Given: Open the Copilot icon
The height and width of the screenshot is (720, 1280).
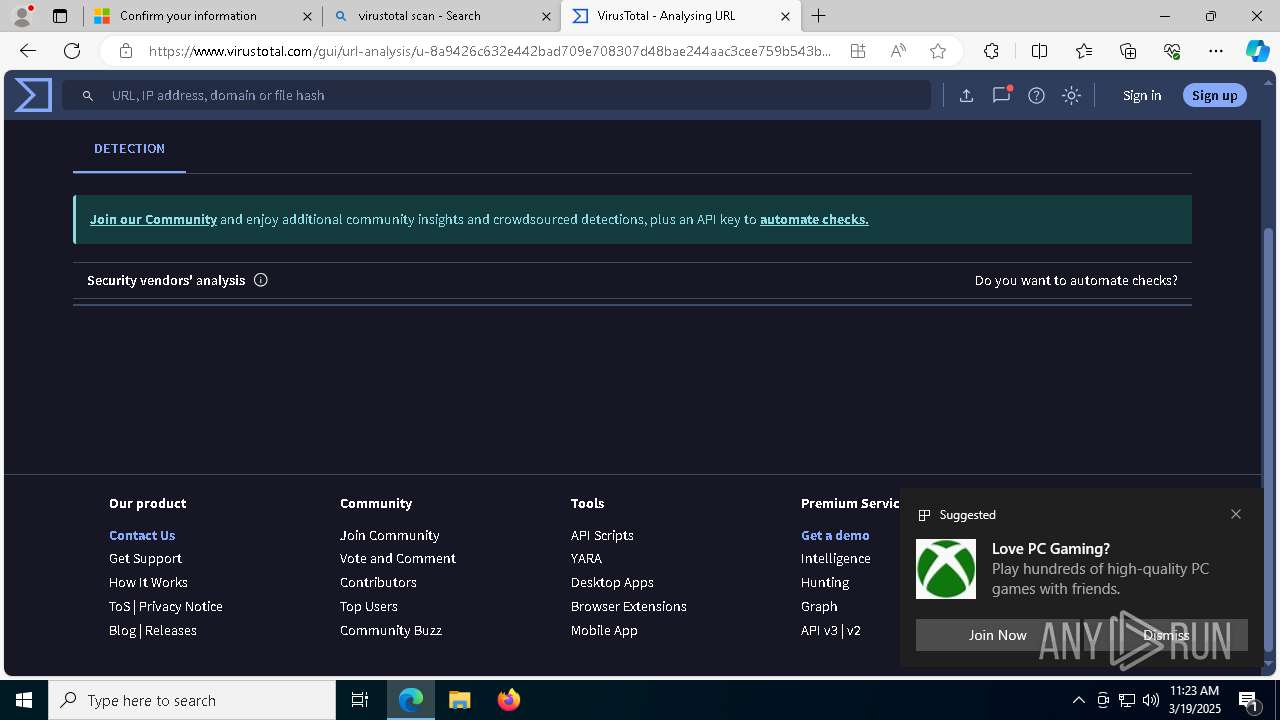Looking at the screenshot, I should point(1258,51).
